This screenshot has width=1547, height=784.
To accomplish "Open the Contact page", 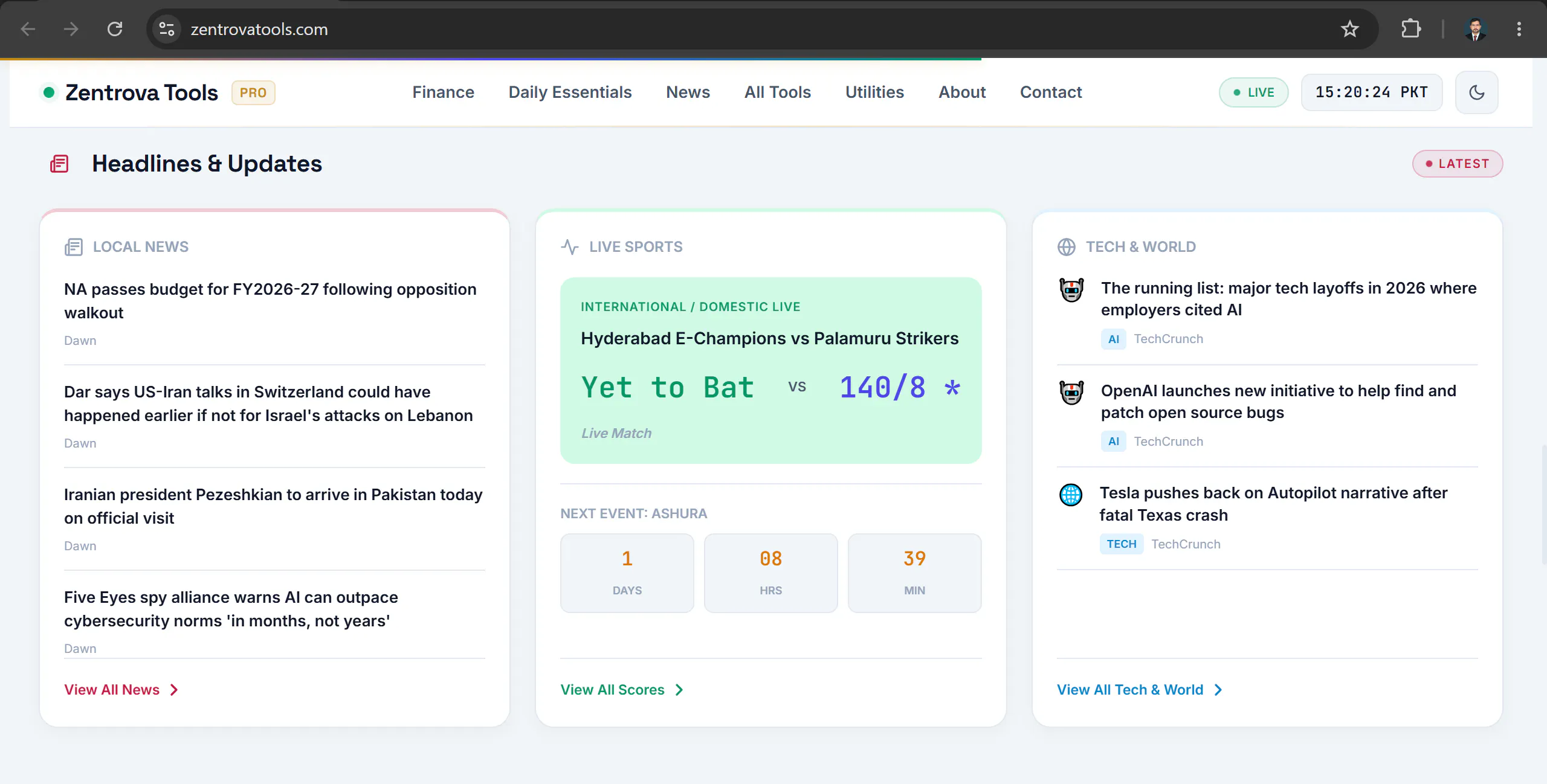I will [x=1051, y=92].
